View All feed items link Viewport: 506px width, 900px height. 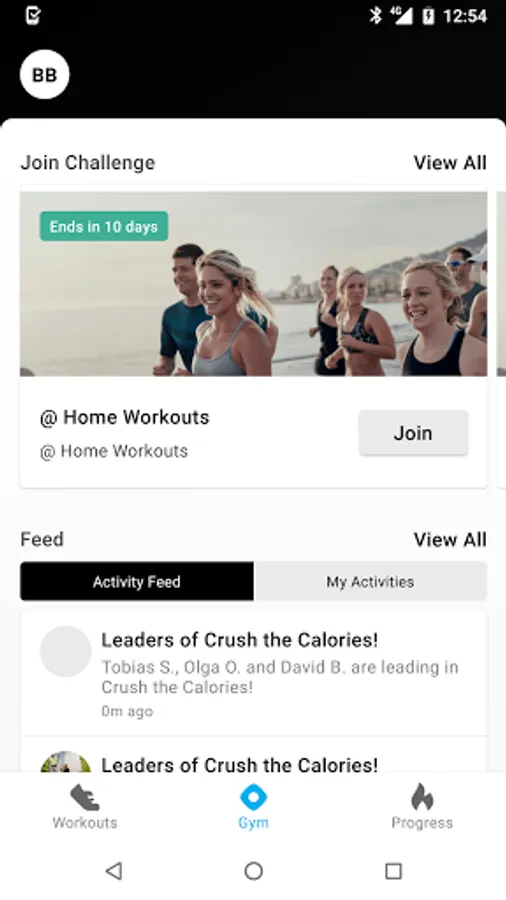pos(450,540)
